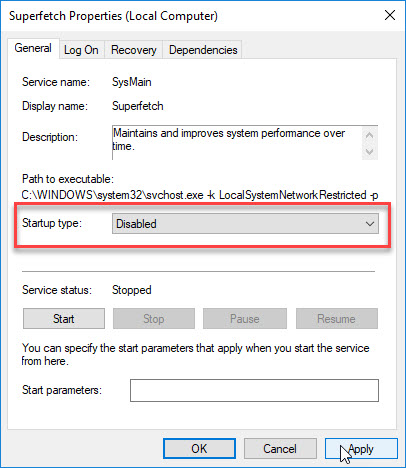The height and width of the screenshot is (468, 406).
Task: Open the Log On tab
Action: [x=81, y=50]
